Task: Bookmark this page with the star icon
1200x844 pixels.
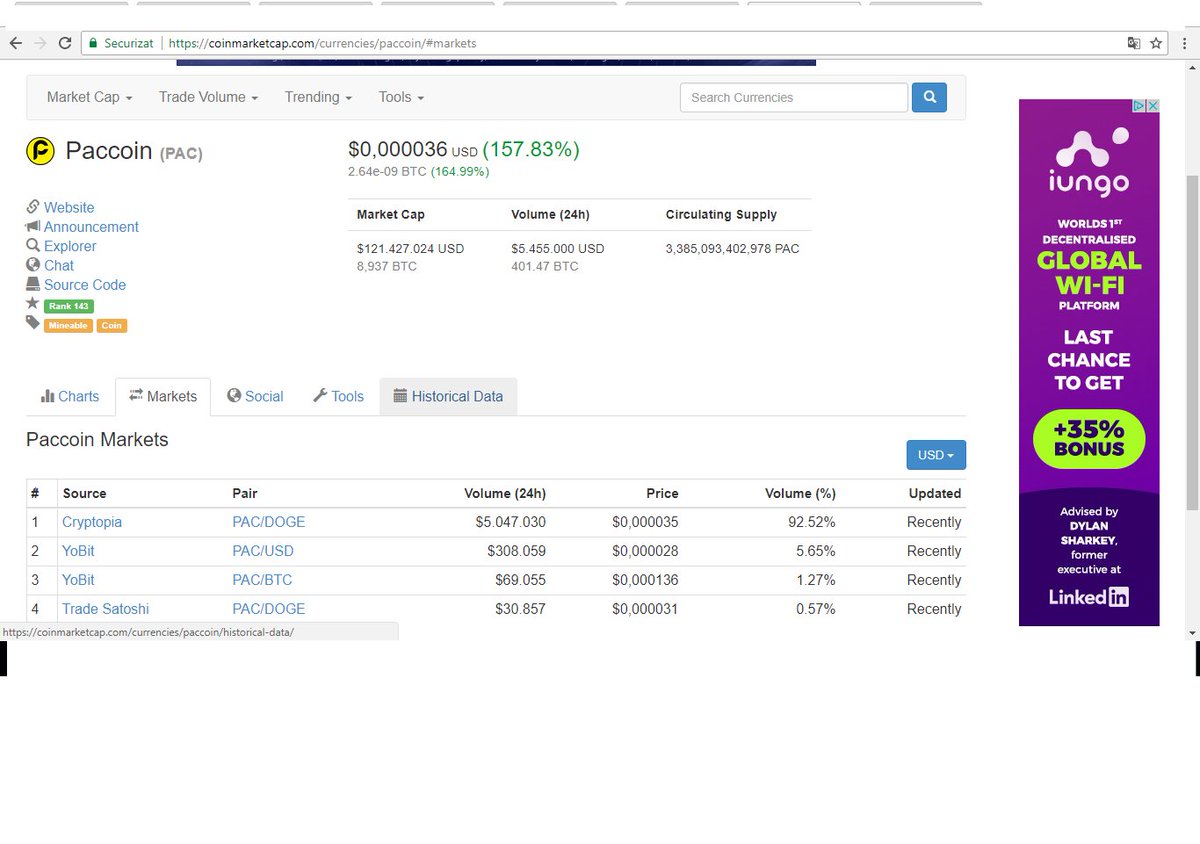Action: [1156, 43]
